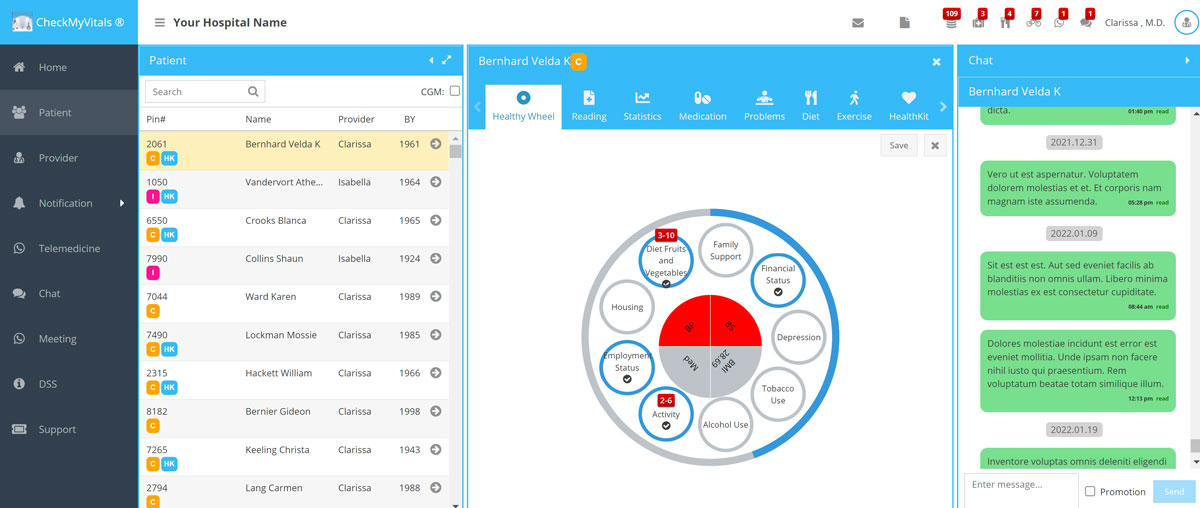This screenshot has width=1200, height=508.
Task: Click arrow icon for Vandervort patient row
Action: coord(436,182)
